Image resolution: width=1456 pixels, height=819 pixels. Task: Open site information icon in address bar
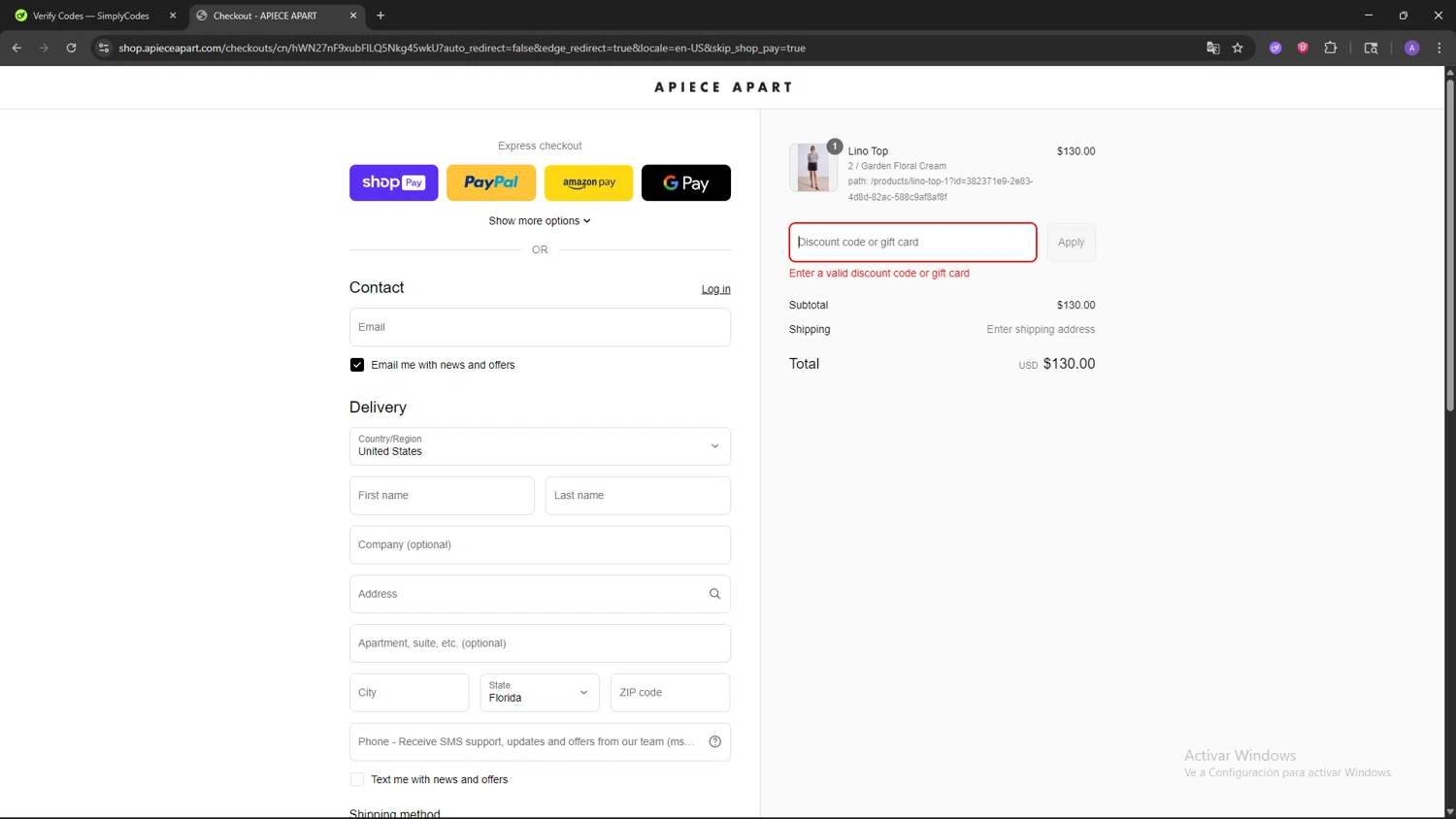pyautogui.click(x=104, y=48)
